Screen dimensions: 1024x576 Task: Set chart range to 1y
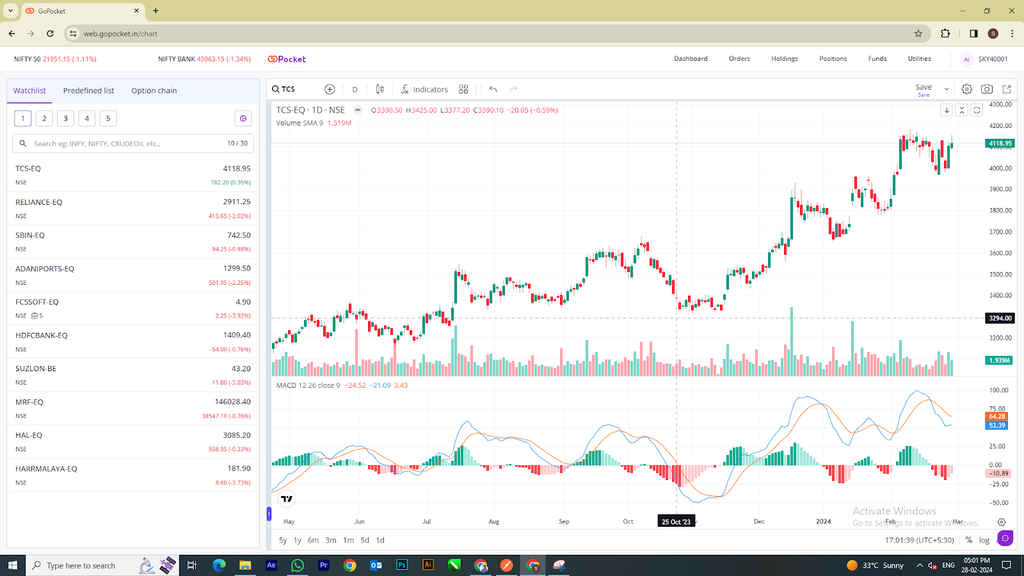(x=298, y=540)
